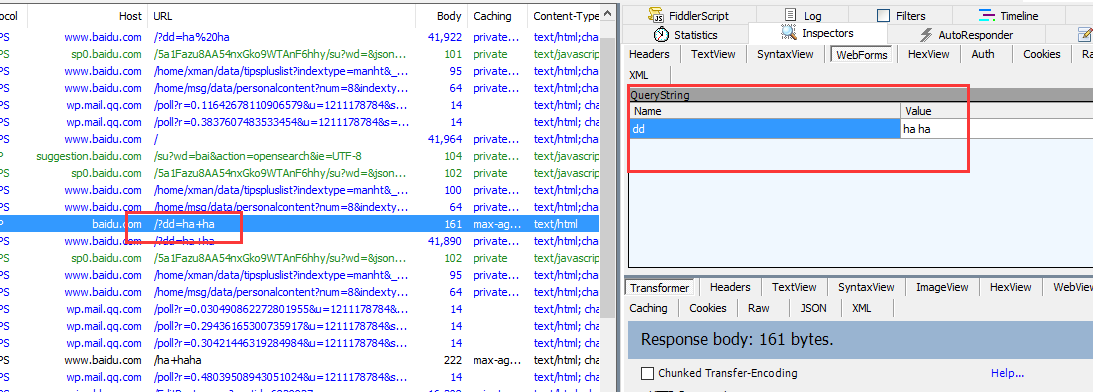This screenshot has width=1093, height=392.
Task: Open the response Transformer tab
Action: pos(659,287)
